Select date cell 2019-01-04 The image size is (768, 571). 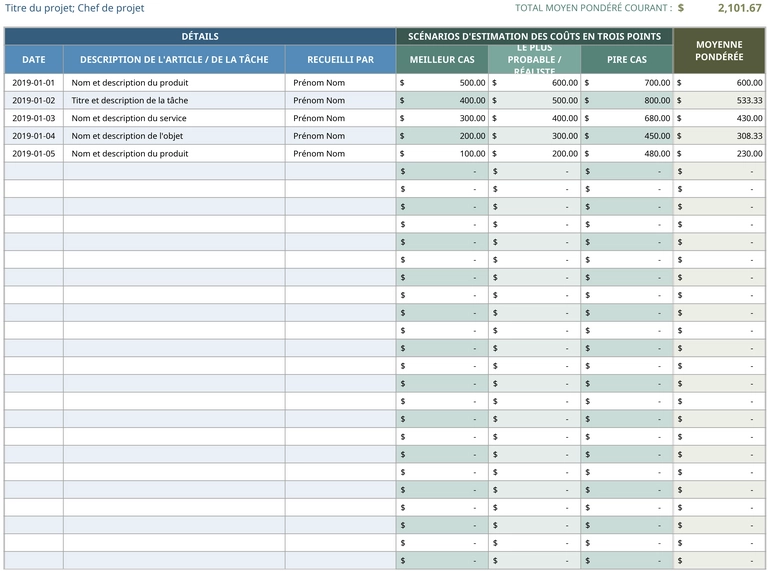(34, 136)
